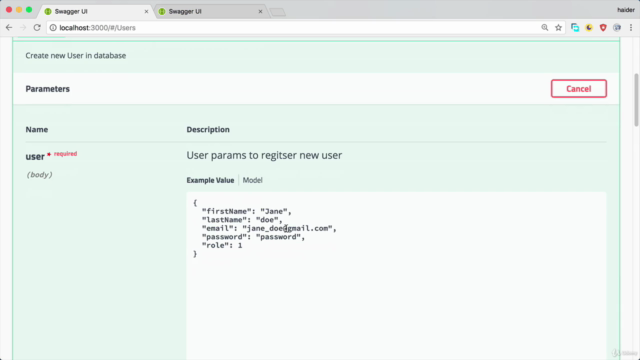
Task: Close the second Swagger UI tab
Action: [x=260, y=11]
